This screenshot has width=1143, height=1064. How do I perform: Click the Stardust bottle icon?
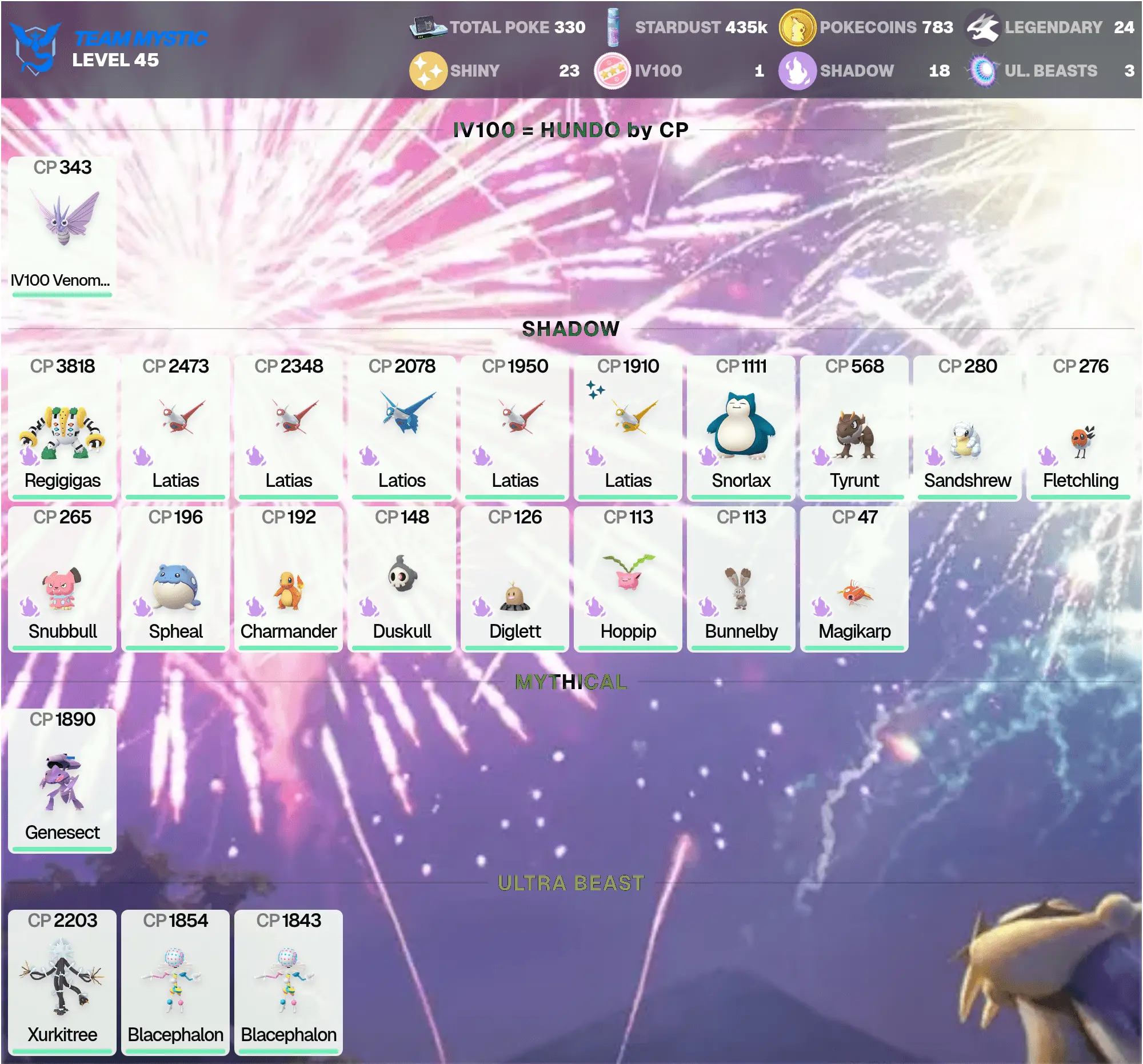613,27
